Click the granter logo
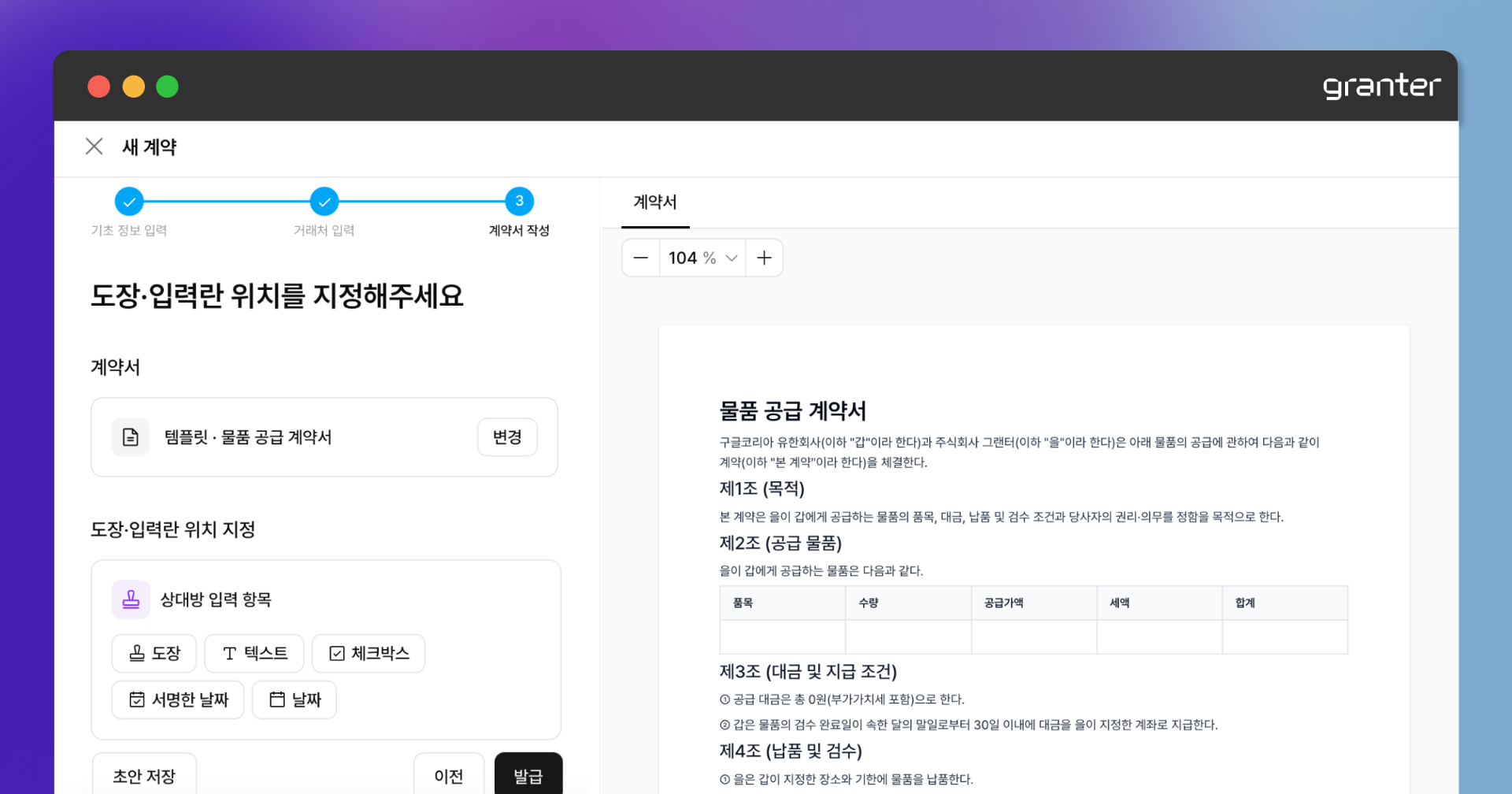Viewport: 1512px width, 794px height. [1382, 86]
